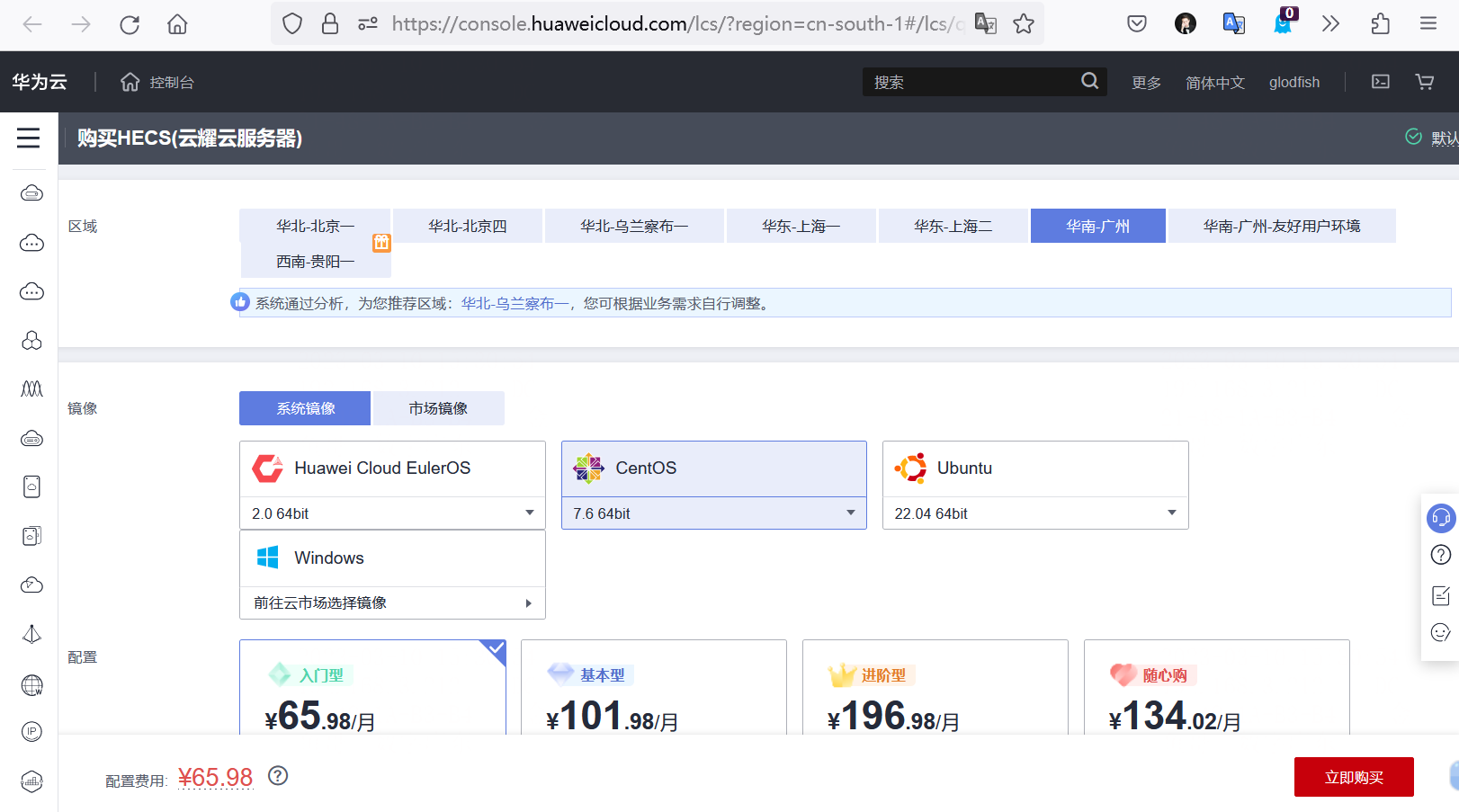Save page to Pocket
1459x812 pixels.
1137,24
